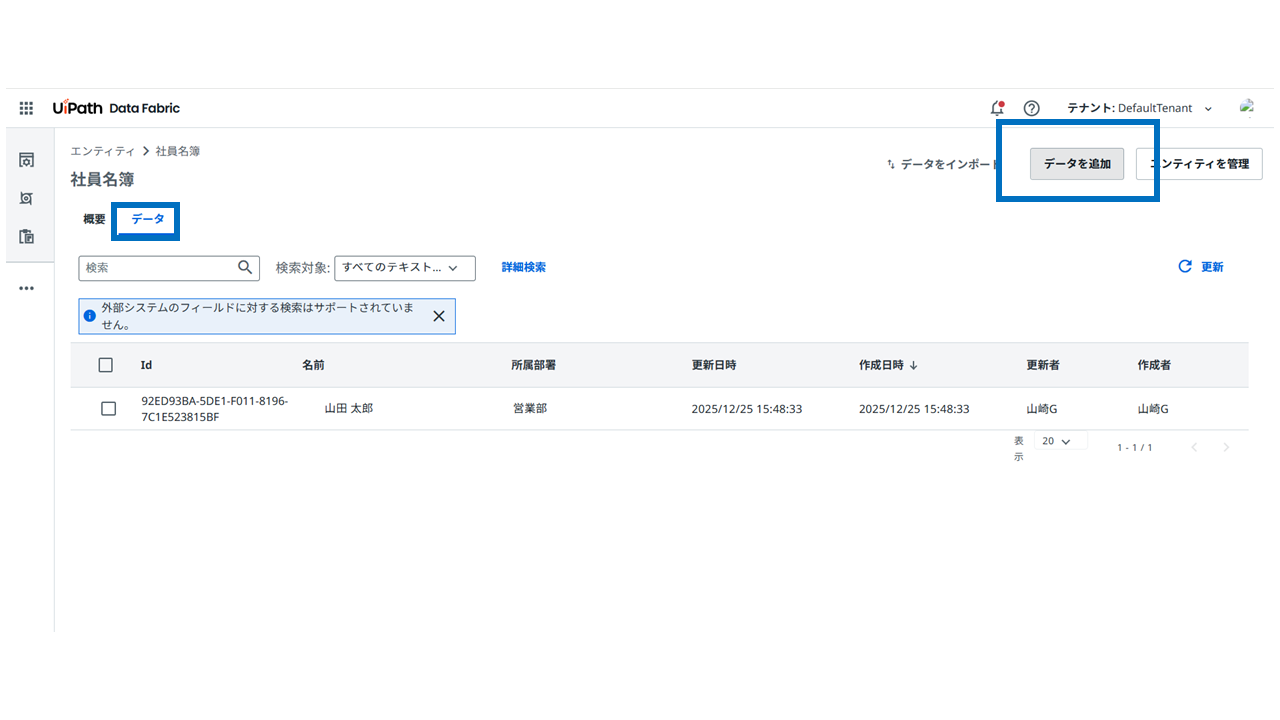Select the Entities icon in the left sidebar
1280x720 pixels.
tap(27, 160)
